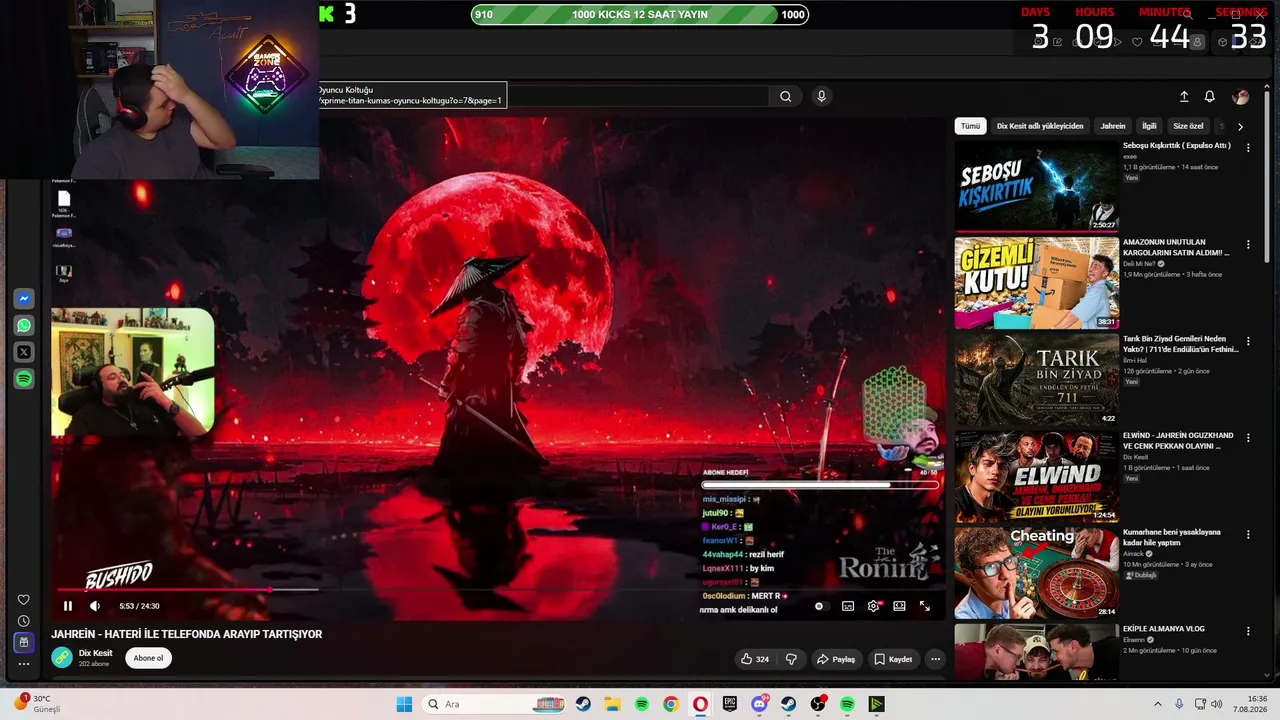
Task: Open the Seboşu Kışkırttık video thumbnail
Action: 1036,186
